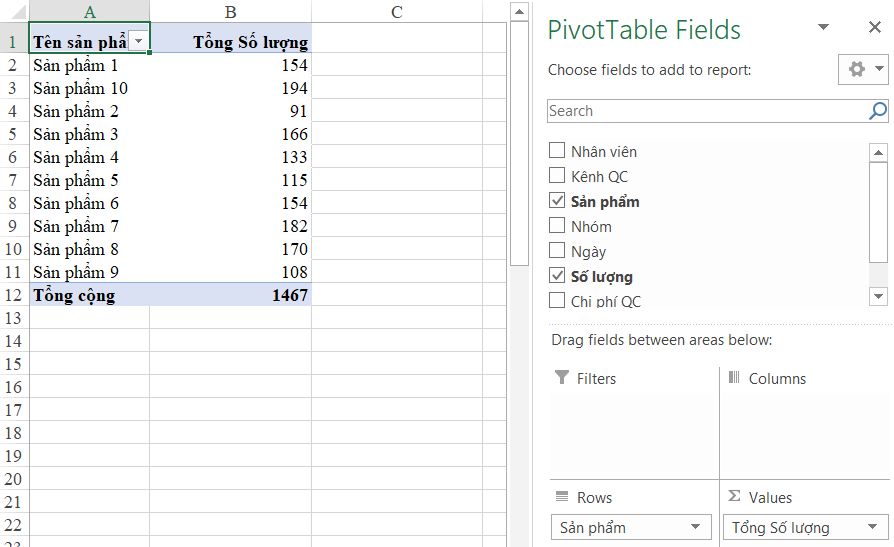Select the value 108 cell
The width and height of the screenshot is (894, 547).
[x=230, y=272]
